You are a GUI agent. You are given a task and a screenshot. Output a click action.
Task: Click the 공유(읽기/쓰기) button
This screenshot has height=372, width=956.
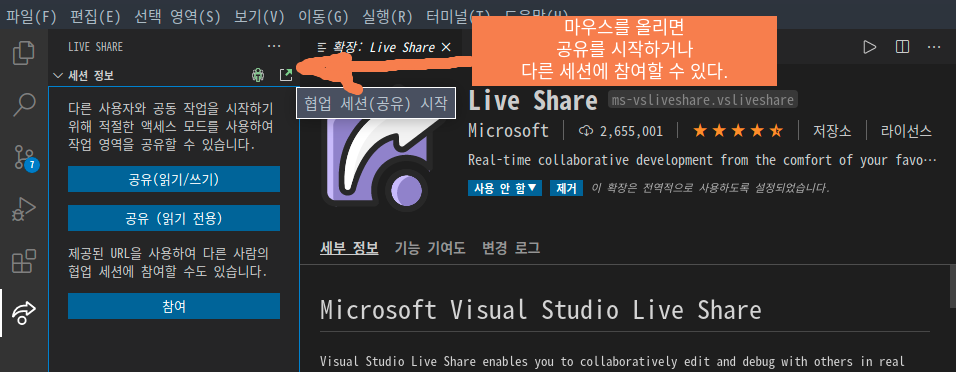tap(174, 179)
